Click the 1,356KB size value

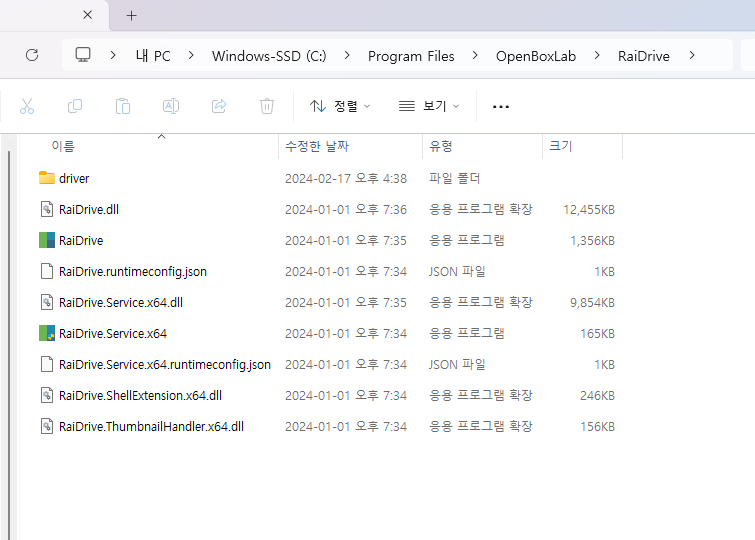click(x=592, y=240)
